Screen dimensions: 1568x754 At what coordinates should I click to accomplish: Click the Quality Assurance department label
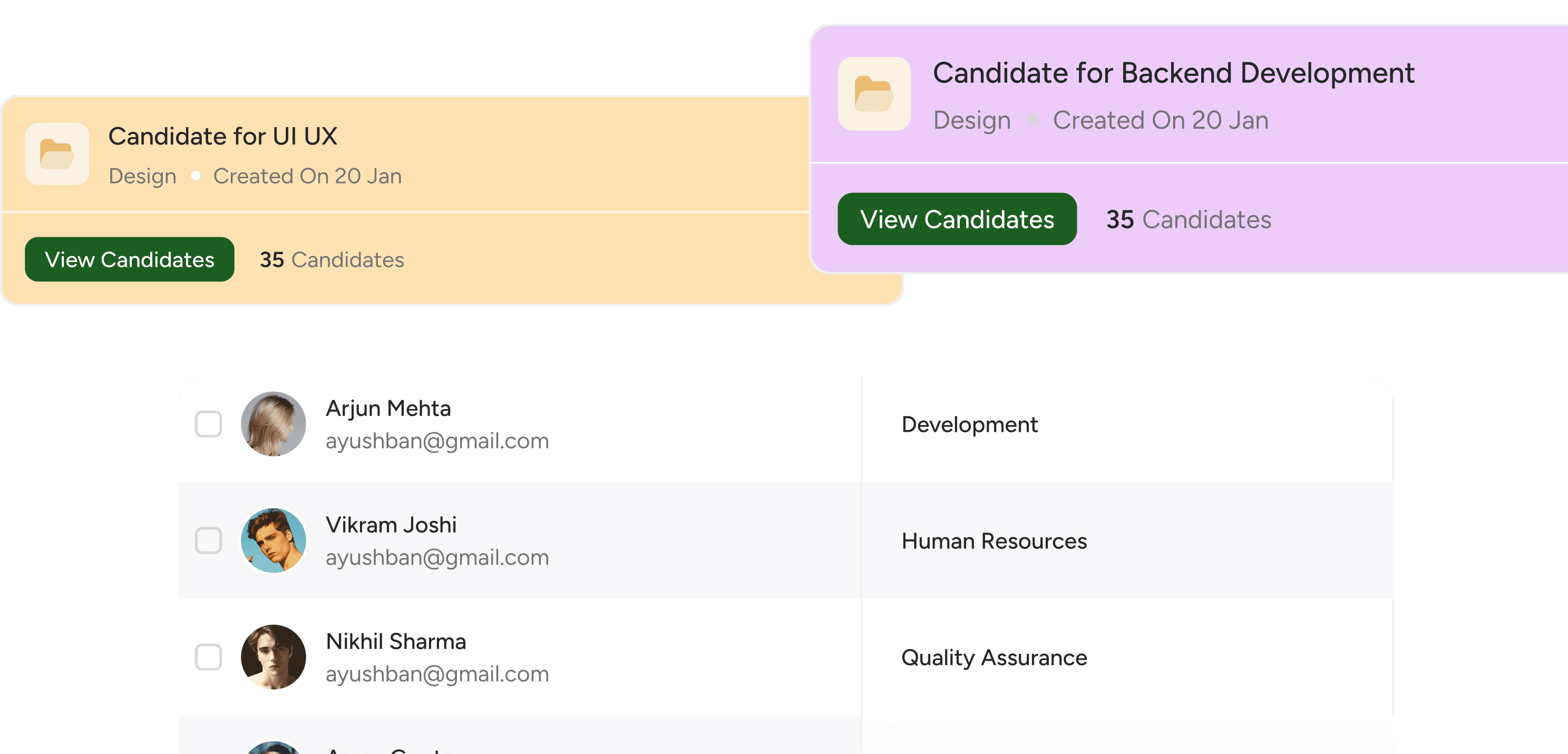(x=995, y=658)
